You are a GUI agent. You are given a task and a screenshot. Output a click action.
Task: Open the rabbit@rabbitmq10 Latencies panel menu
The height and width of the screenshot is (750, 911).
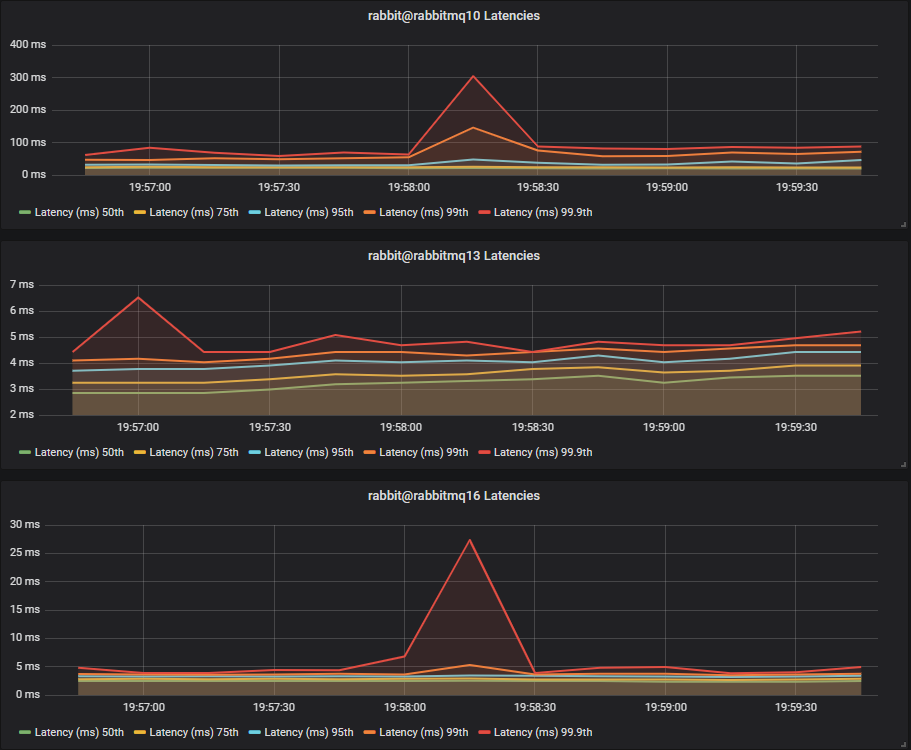[455, 15]
